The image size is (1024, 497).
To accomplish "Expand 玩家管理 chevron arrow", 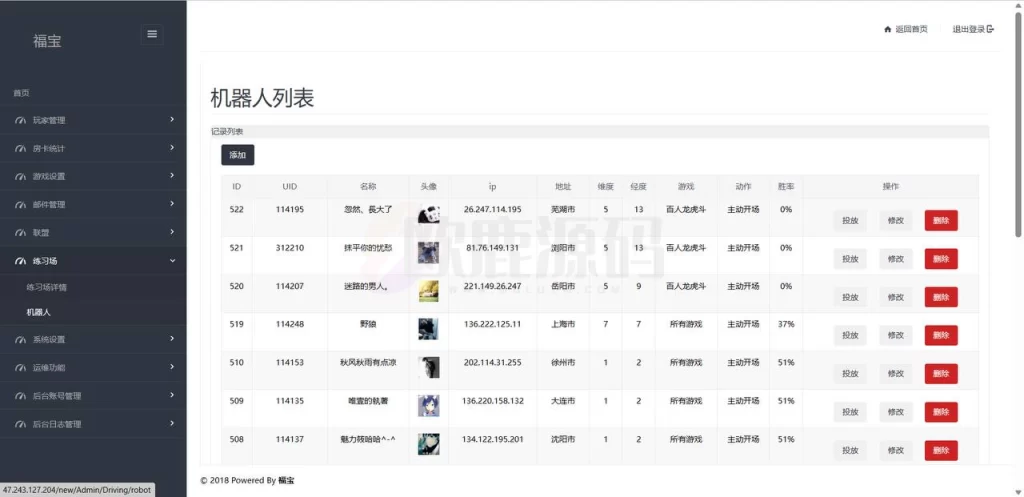I will tap(172, 120).
